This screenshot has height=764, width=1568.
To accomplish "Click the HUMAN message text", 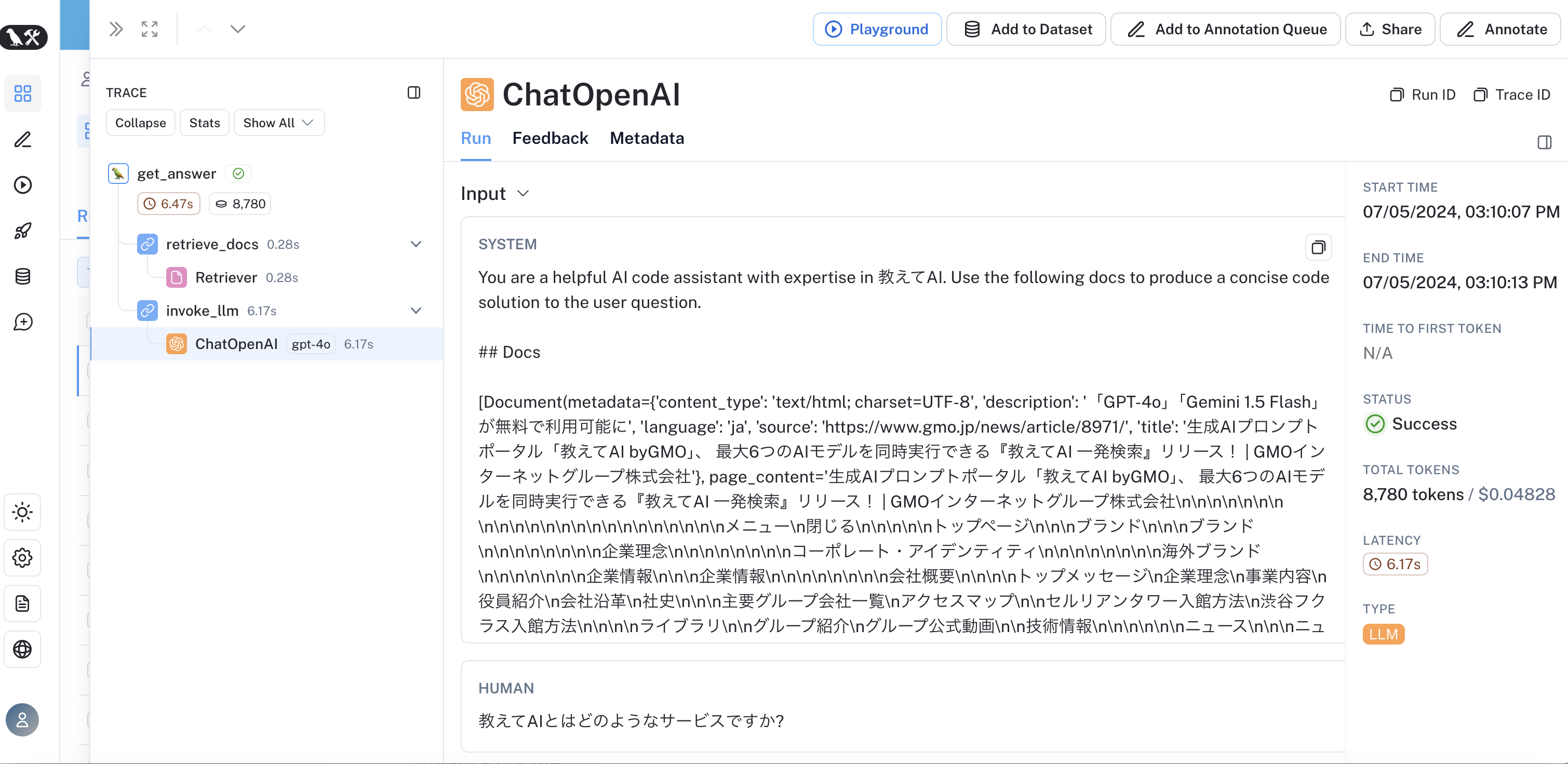I will point(631,721).
